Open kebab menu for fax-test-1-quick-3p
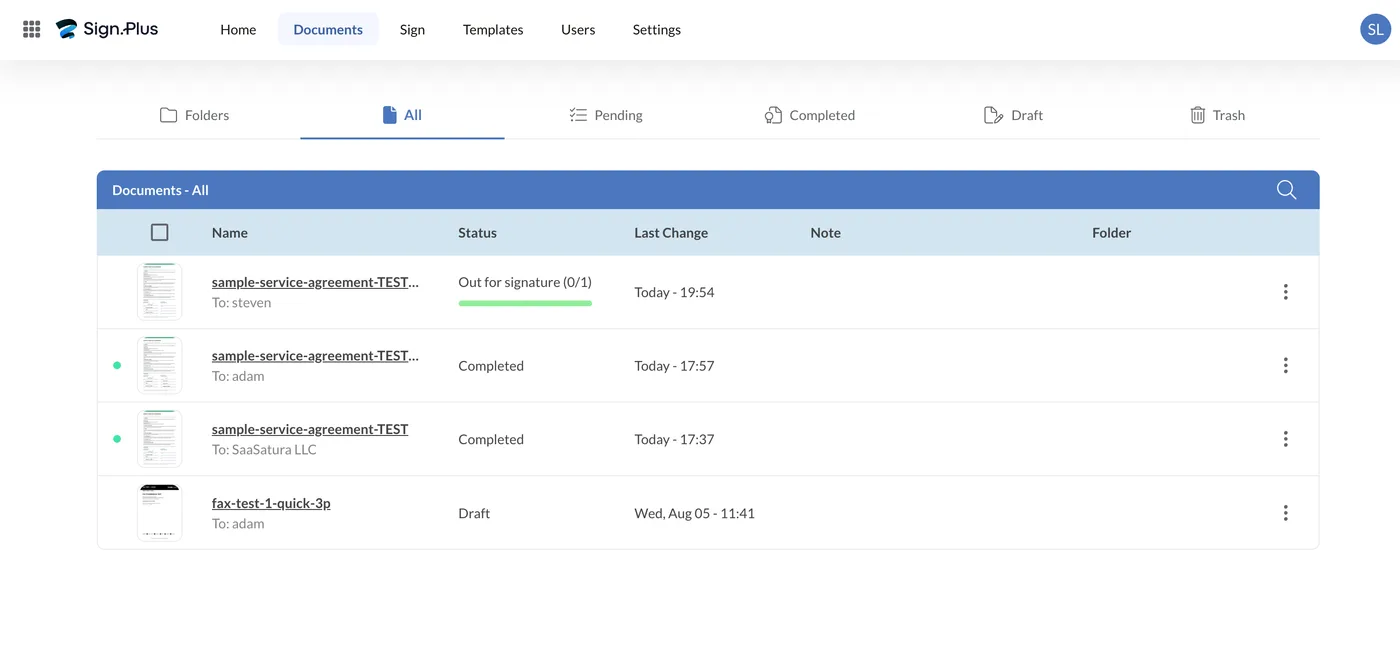The height and width of the screenshot is (662, 1400). pyautogui.click(x=1285, y=513)
